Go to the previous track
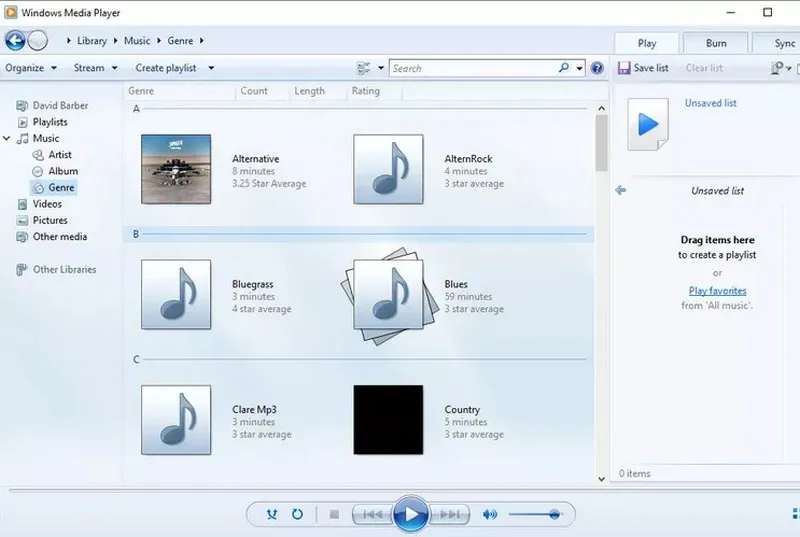This screenshot has height=537, width=800. (x=371, y=515)
